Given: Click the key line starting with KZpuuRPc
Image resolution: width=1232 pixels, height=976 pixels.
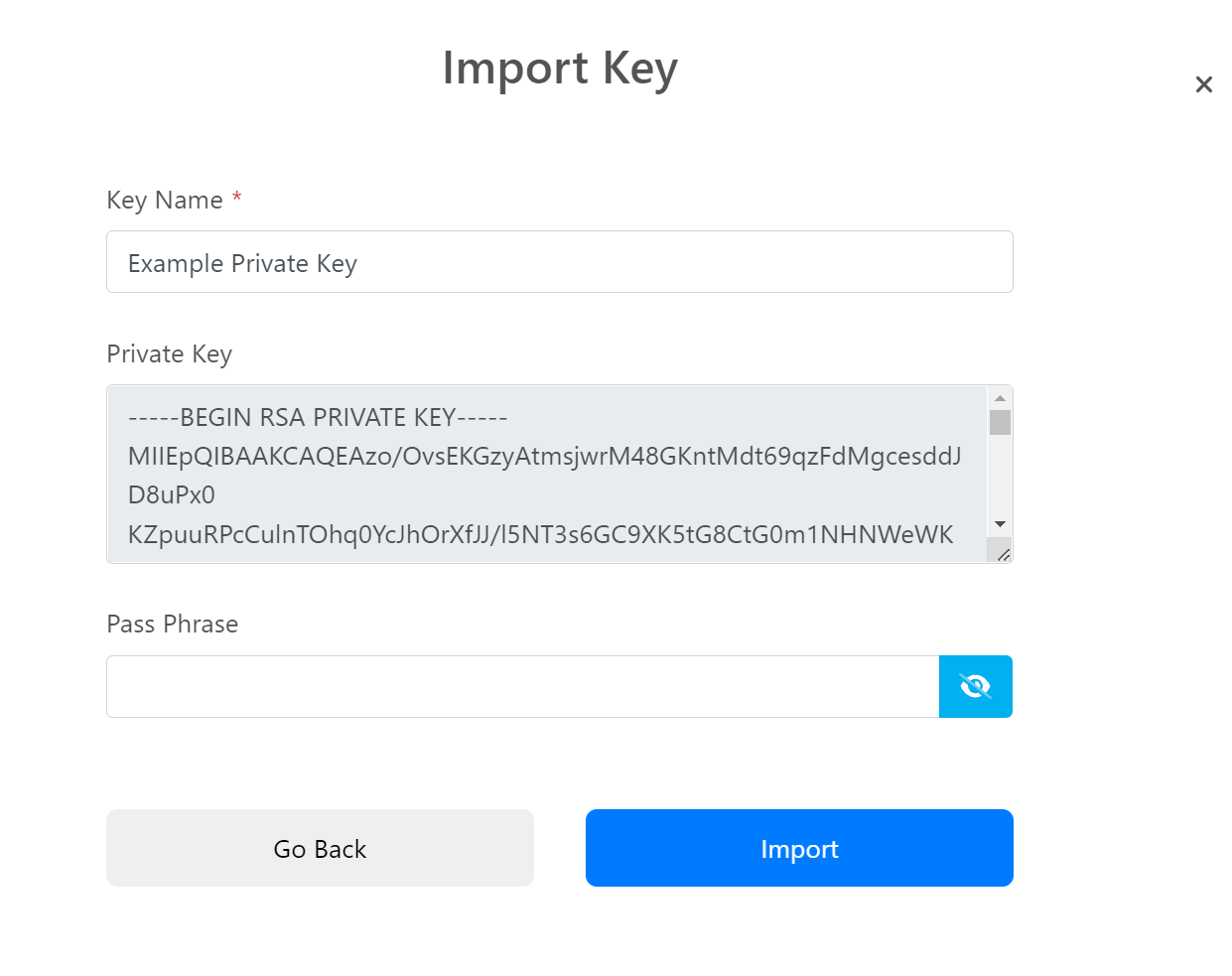Looking at the screenshot, I should 540,534.
